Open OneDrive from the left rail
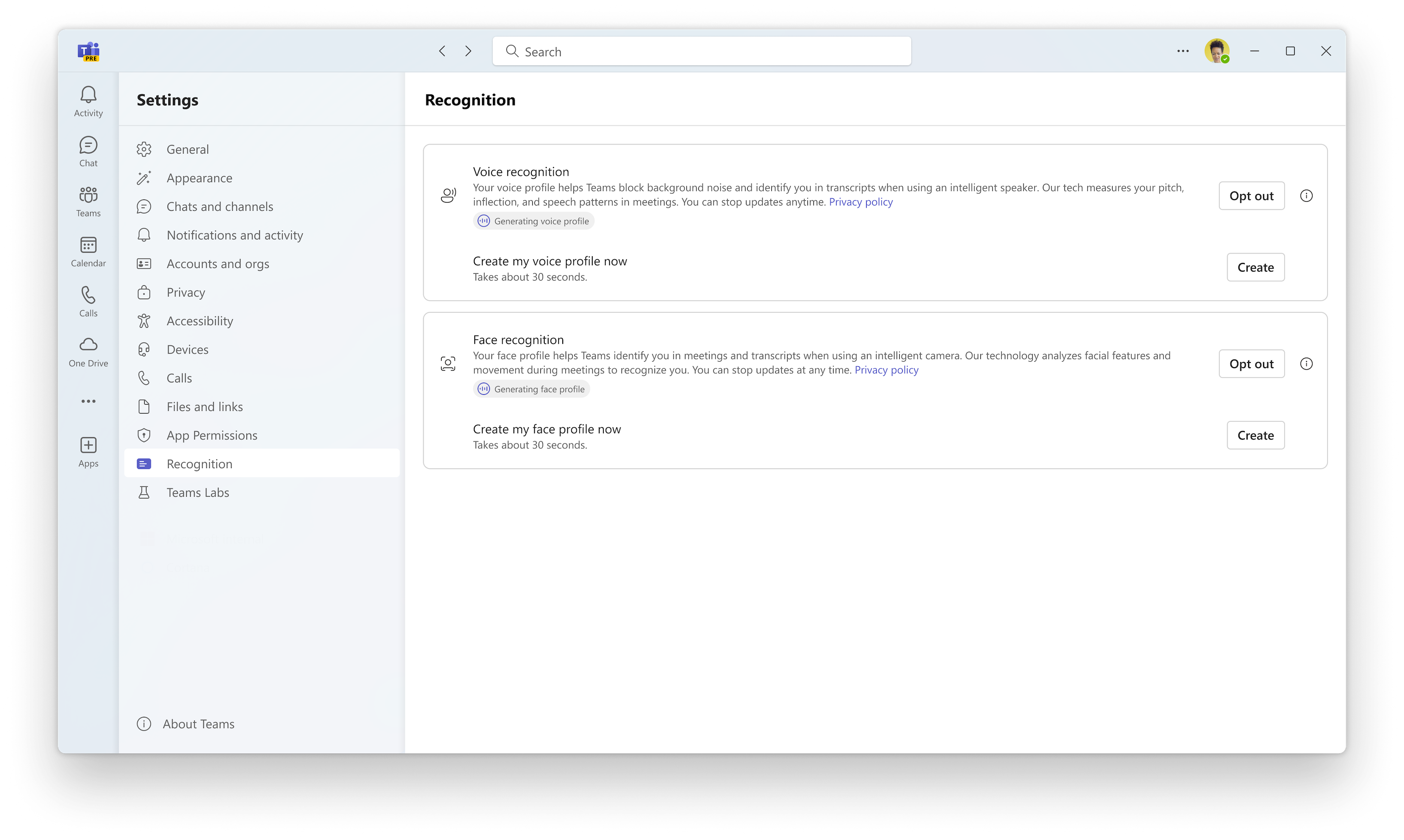This screenshot has width=1404, height=840. coord(88,351)
